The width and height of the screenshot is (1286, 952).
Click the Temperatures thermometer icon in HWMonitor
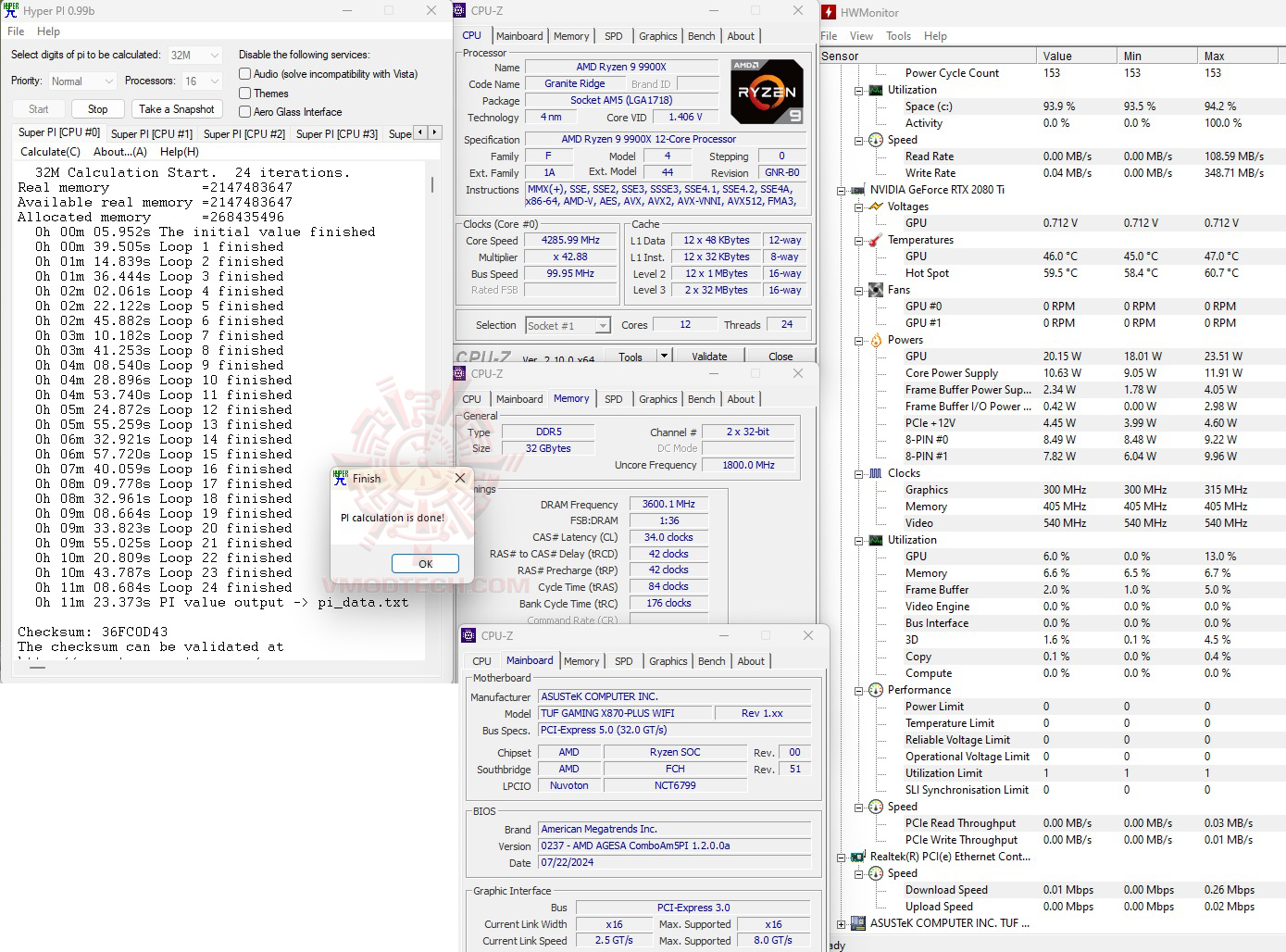(x=875, y=239)
